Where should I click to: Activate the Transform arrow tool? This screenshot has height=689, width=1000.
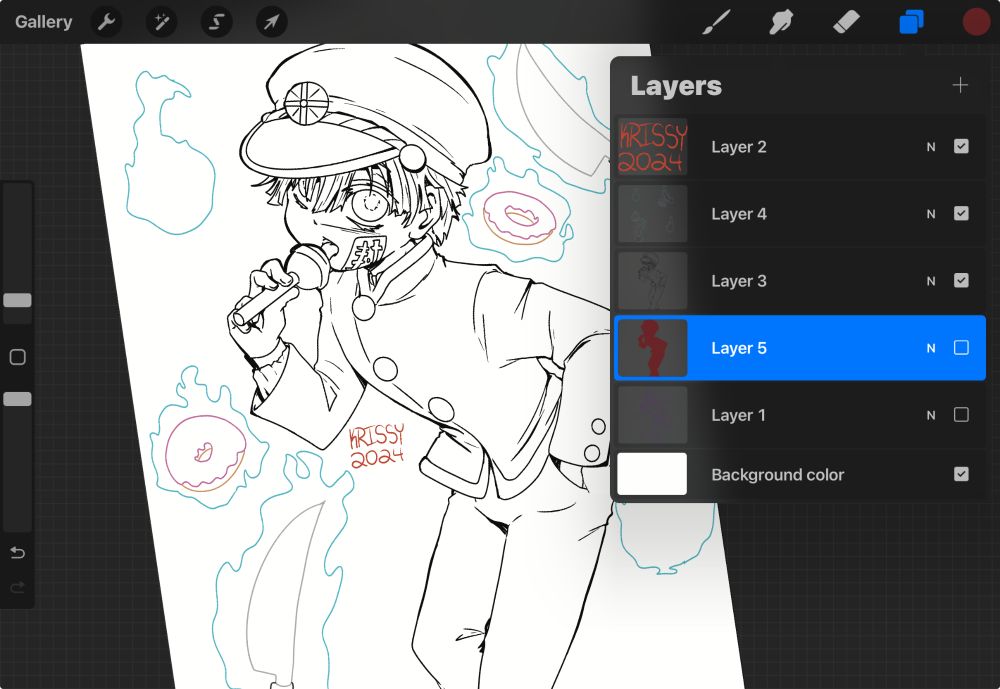tap(271, 22)
